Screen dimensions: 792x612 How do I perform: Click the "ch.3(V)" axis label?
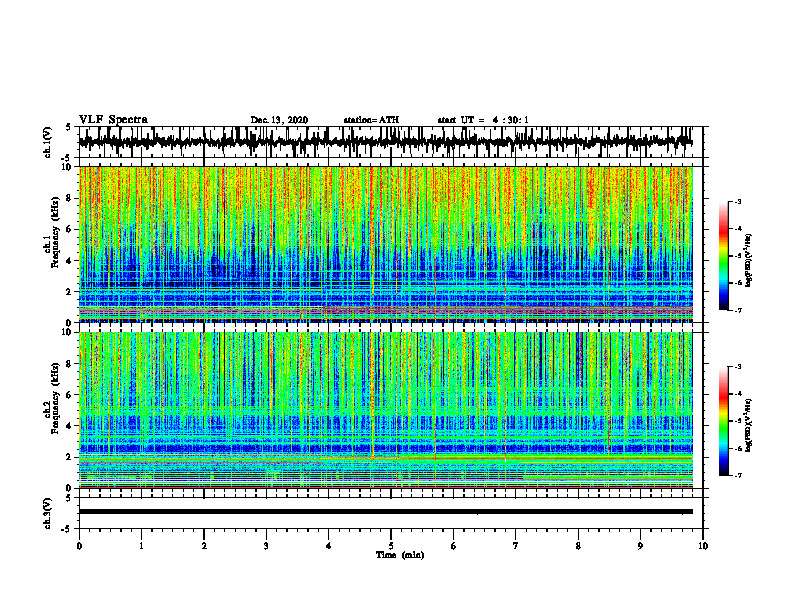pos(48,513)
